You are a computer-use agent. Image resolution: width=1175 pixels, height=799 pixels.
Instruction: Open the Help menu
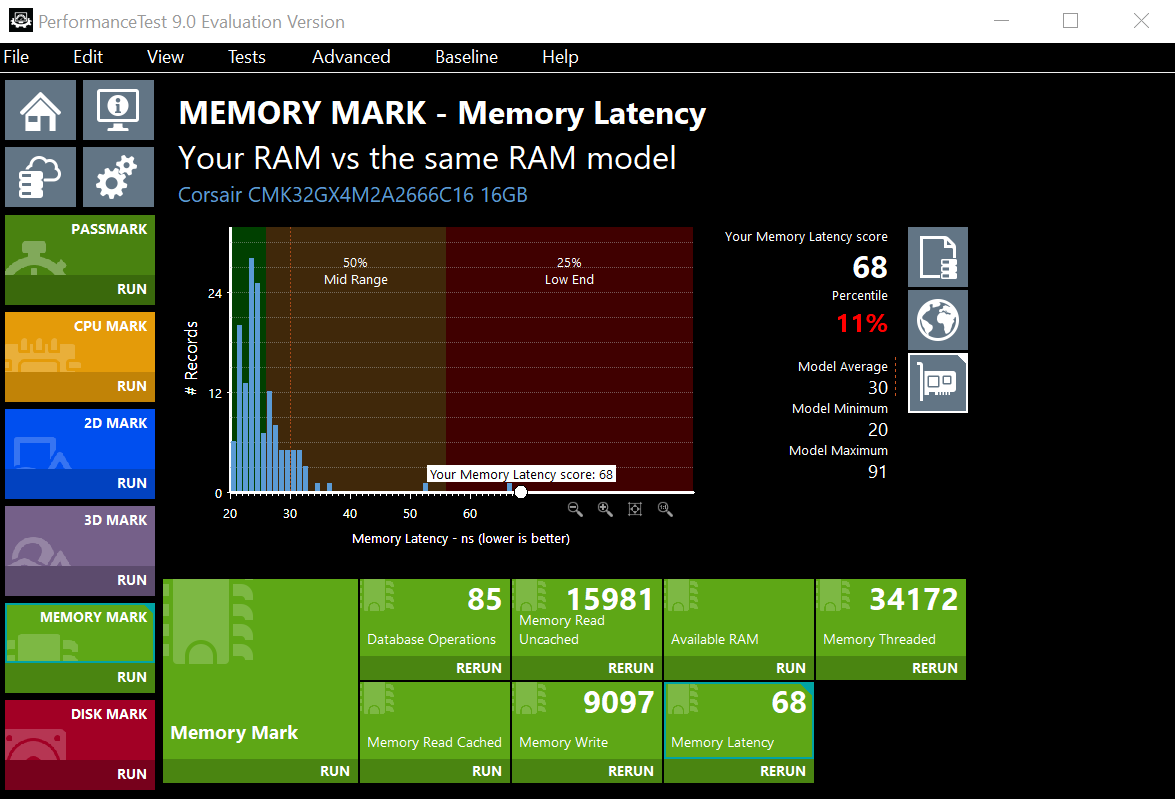[560, 57]
